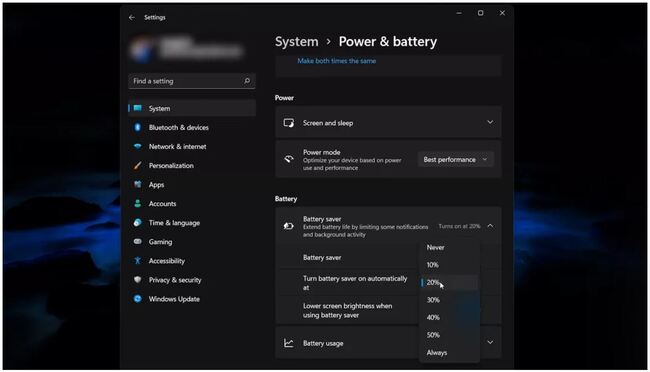Select Windows Update in sidebar

[192, 299]
